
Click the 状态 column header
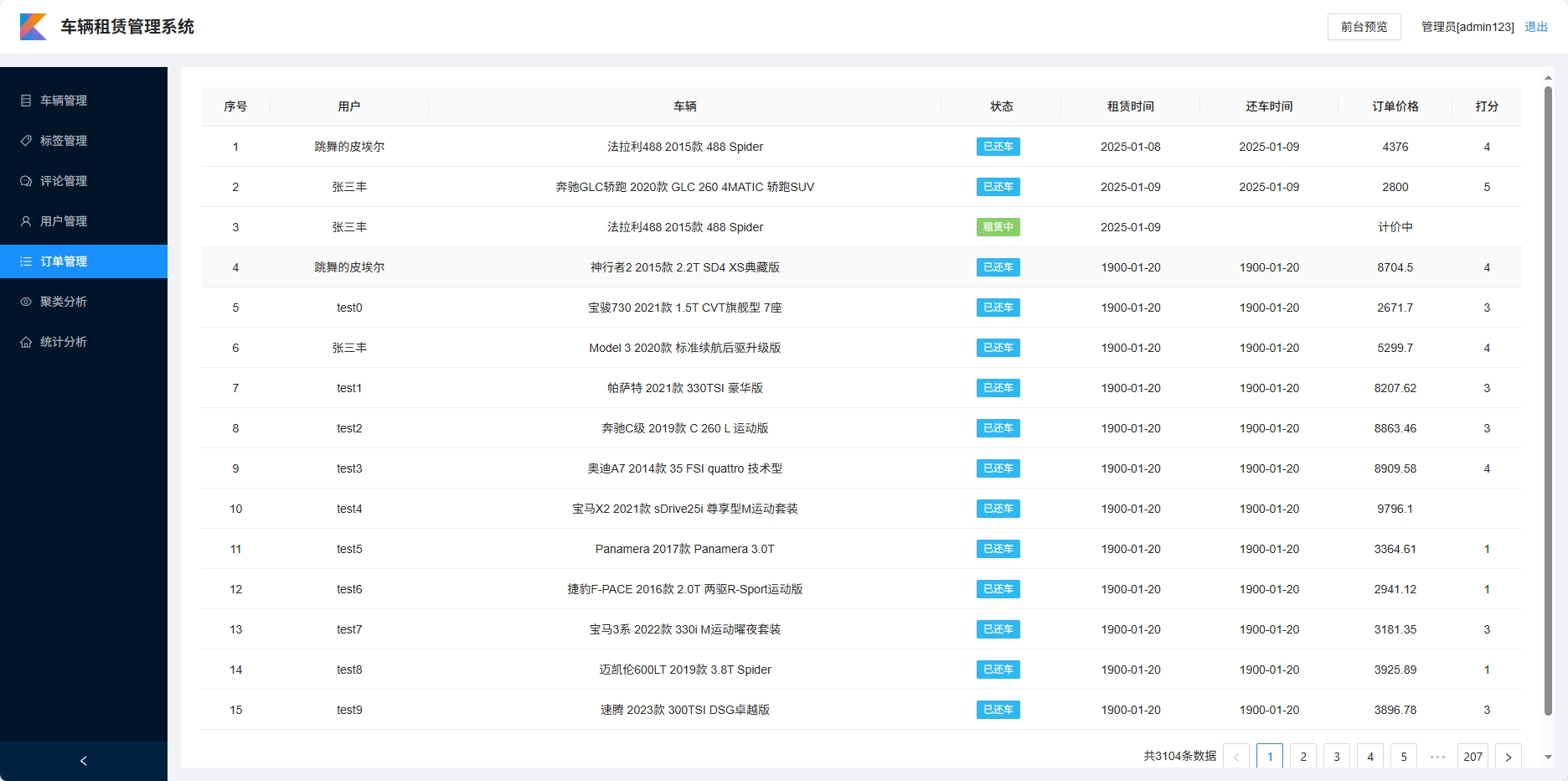click(1002, 106)
